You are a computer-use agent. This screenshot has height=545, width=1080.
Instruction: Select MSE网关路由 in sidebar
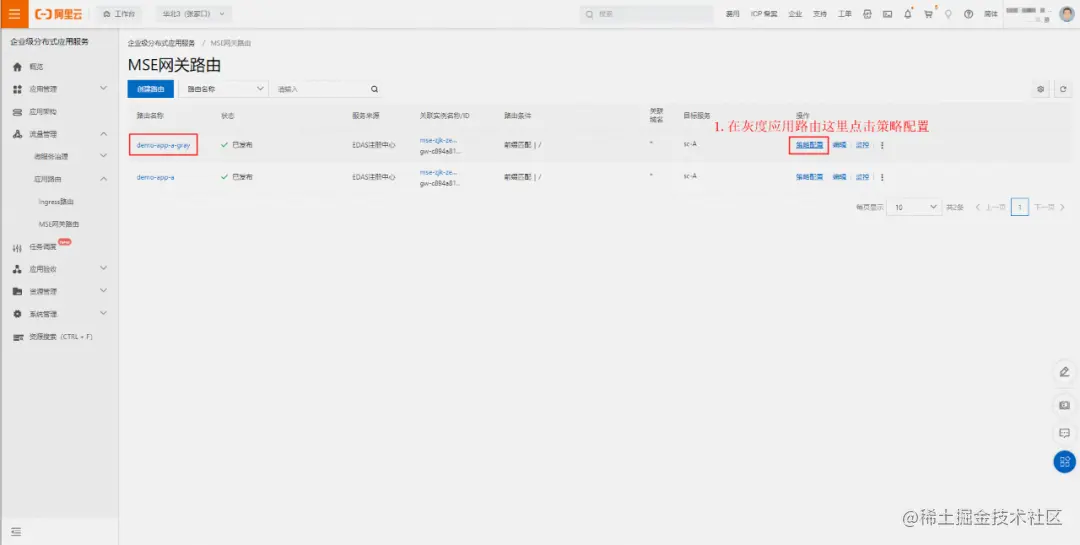[59, 225]
